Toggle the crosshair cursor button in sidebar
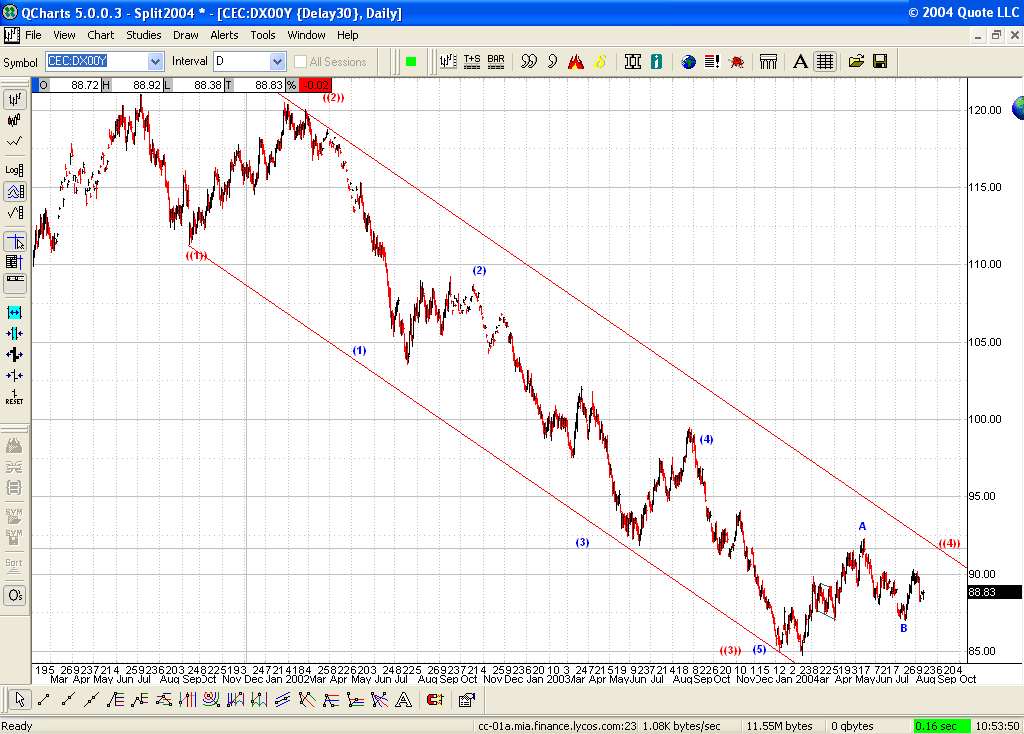This screenshot has height=734, width=1024. pyautogui.click(x=14, y=242)
